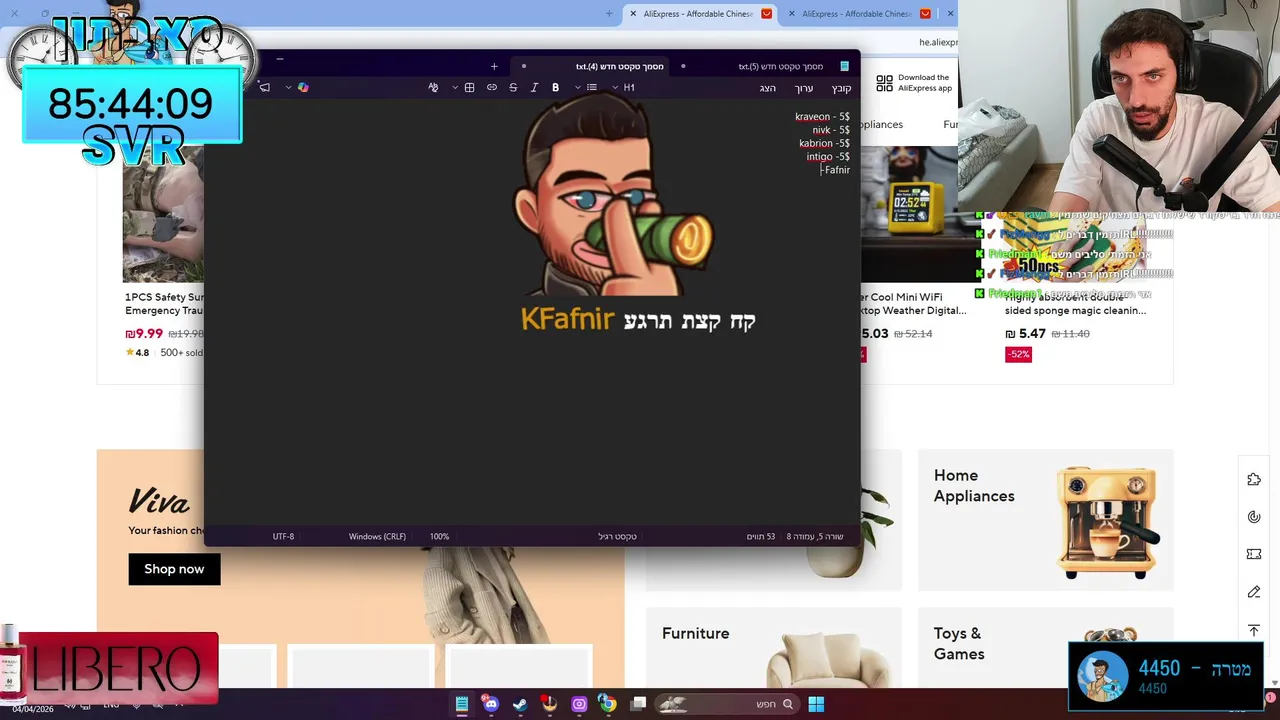Click Windows (CRLF) line ending in status bar
The width and height of the screenshot is (1280, 720).
click(377, 537)
